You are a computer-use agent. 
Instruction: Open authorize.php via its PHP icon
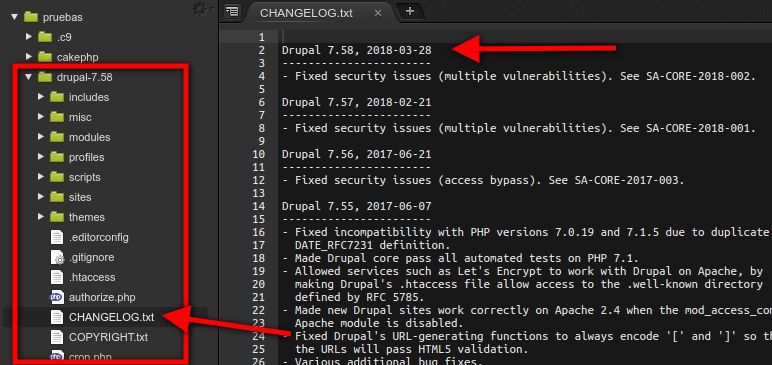click(57, 297)
